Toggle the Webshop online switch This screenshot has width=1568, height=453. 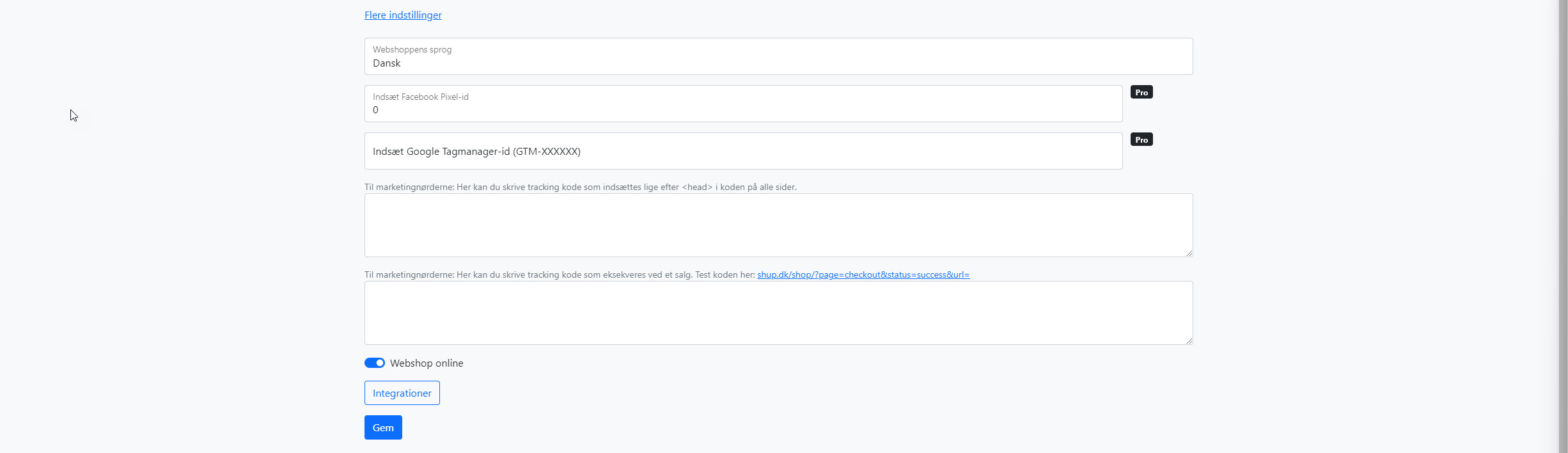(375, 363)
